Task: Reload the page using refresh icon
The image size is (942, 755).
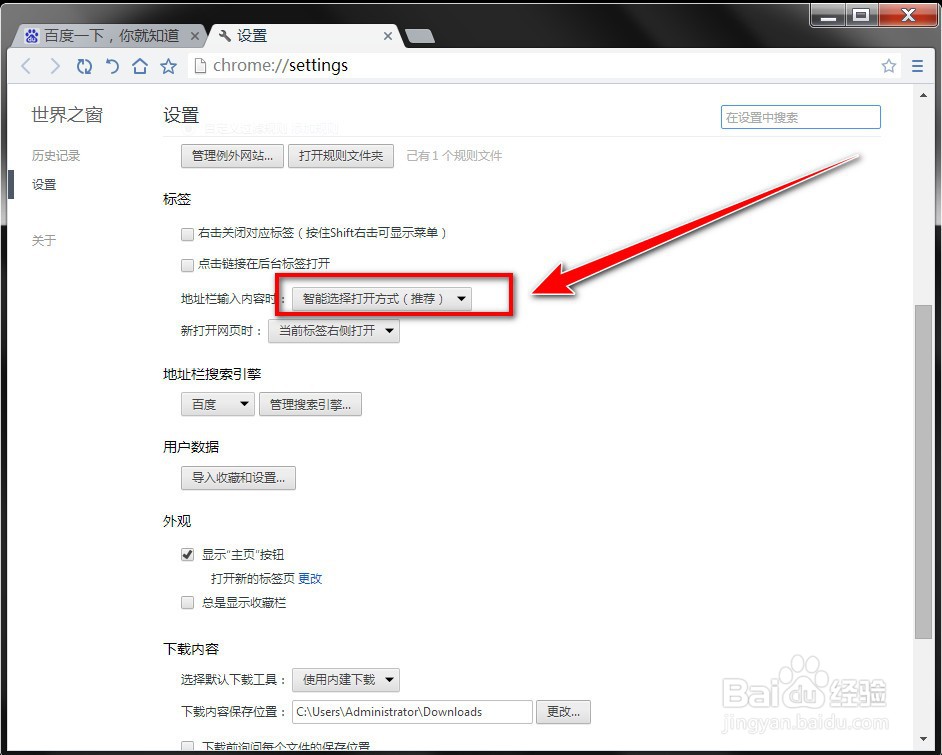Action: pyautogui.click(x=84, y=66)
